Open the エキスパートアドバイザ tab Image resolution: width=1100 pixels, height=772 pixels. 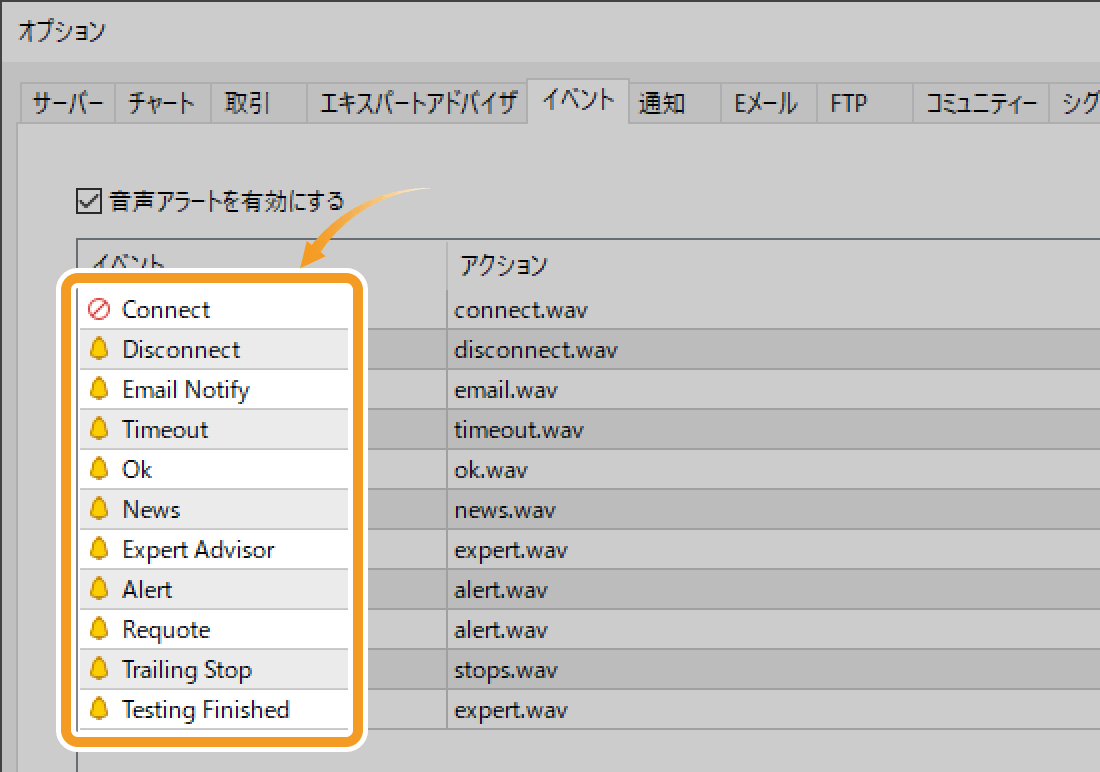[x=417, y=103]
